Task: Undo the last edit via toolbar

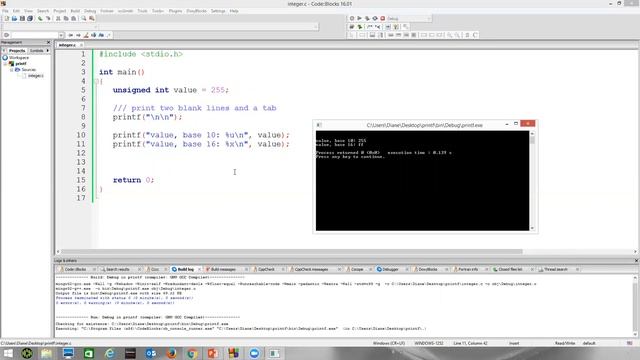Action: [x=40, y=18]
